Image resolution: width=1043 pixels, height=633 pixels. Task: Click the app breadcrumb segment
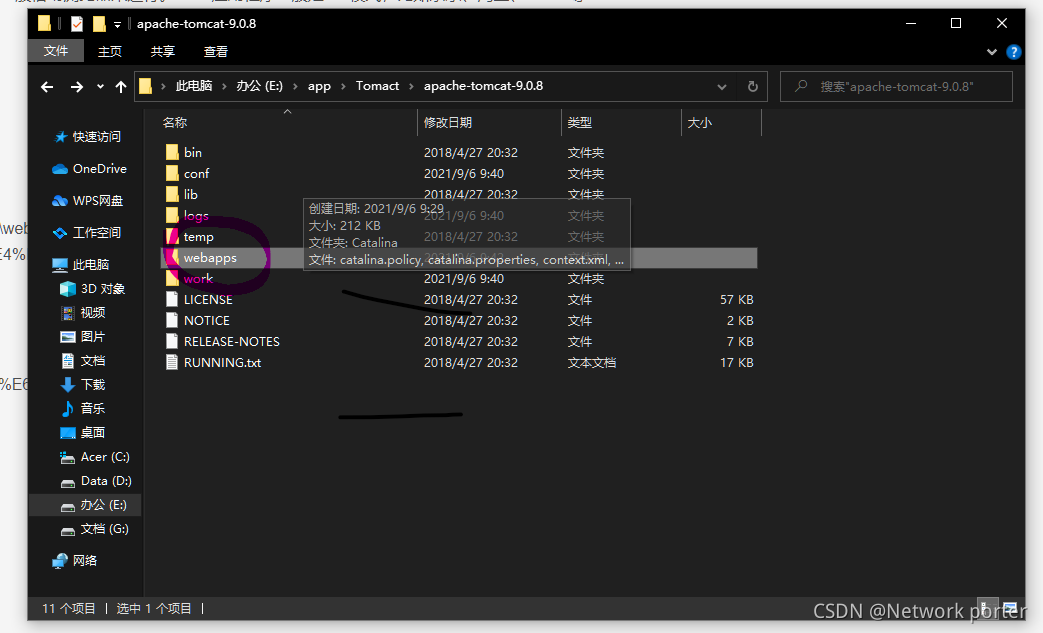point(319,86)
